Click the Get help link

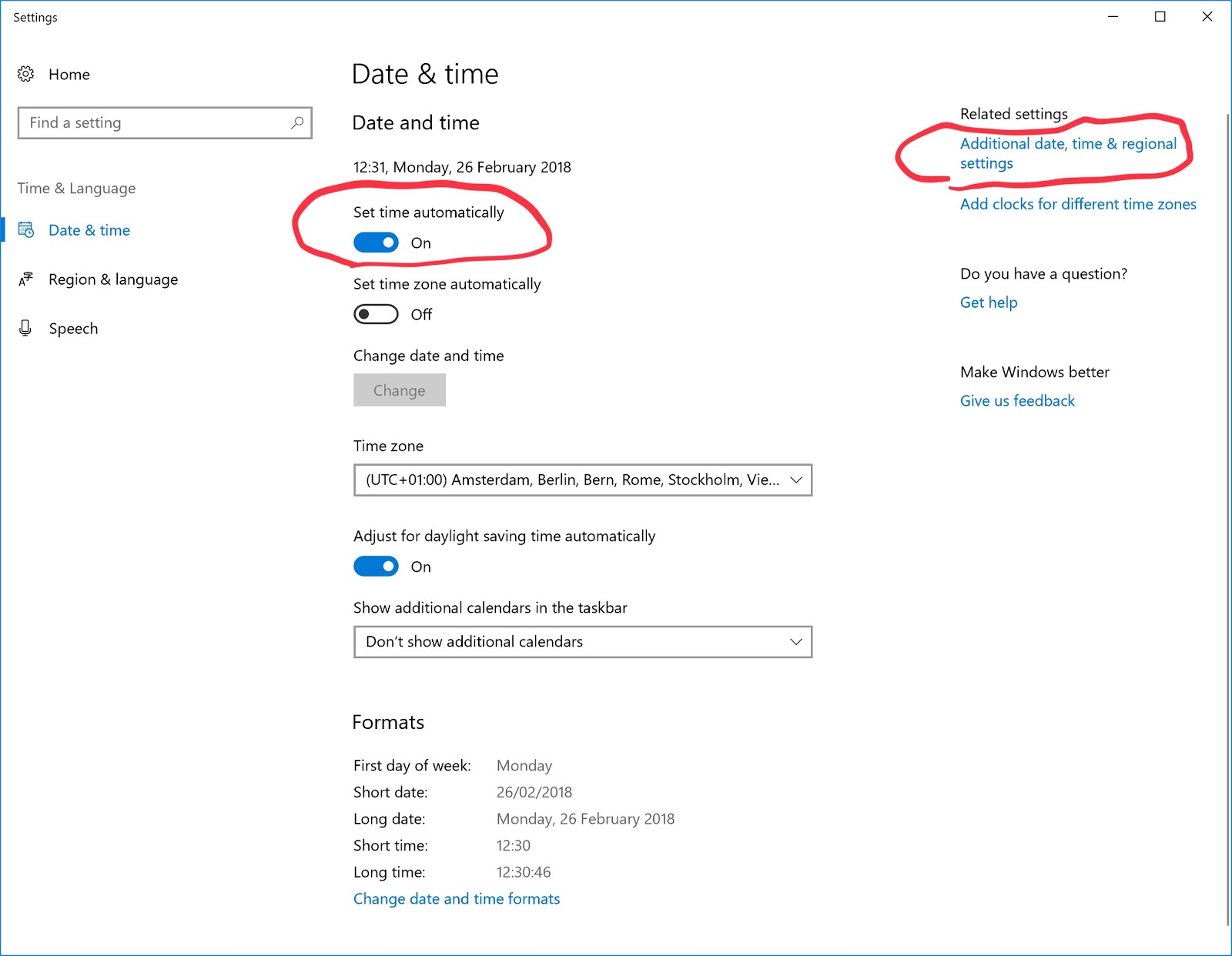[989, 303]
